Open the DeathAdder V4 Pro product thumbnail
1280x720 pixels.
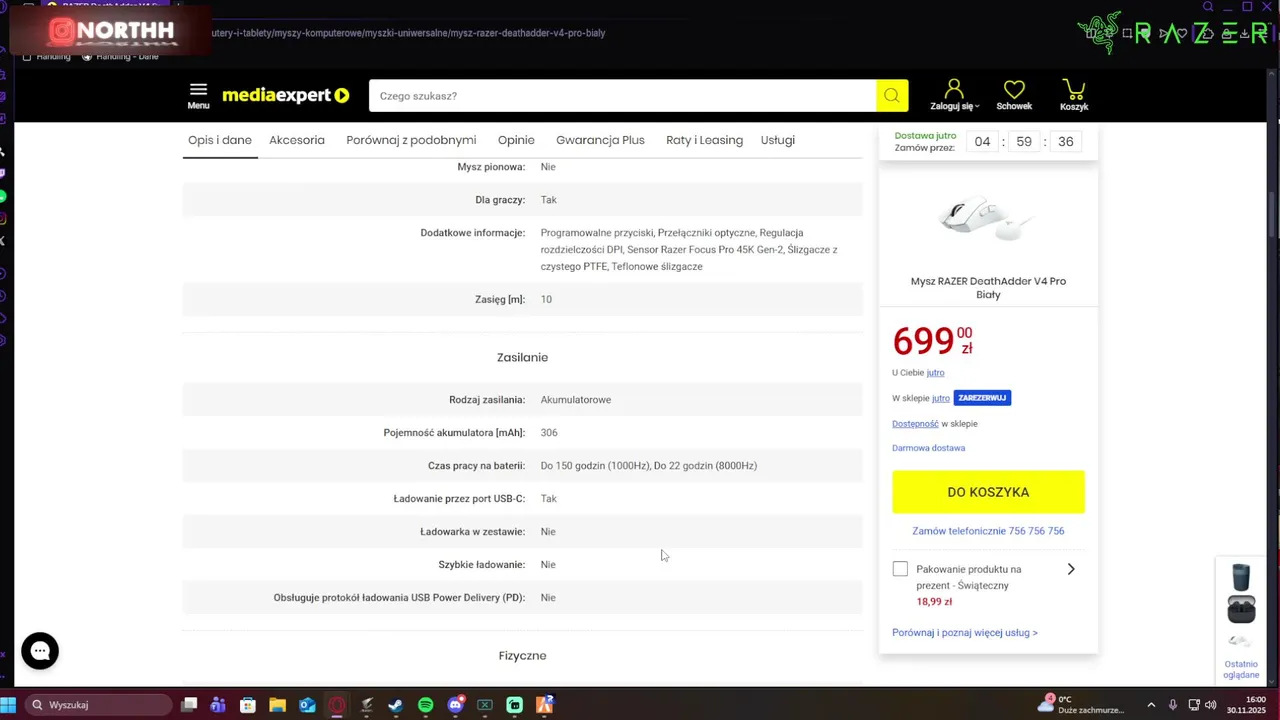click(x=987, y=217)
